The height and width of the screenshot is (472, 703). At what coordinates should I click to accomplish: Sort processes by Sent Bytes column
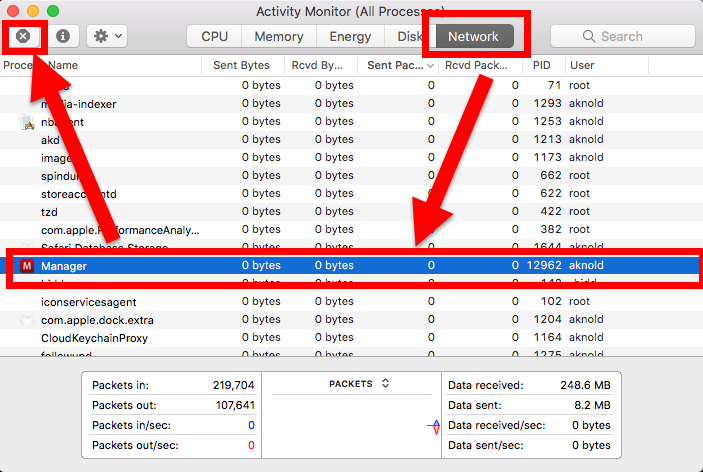tap(242, 65)
